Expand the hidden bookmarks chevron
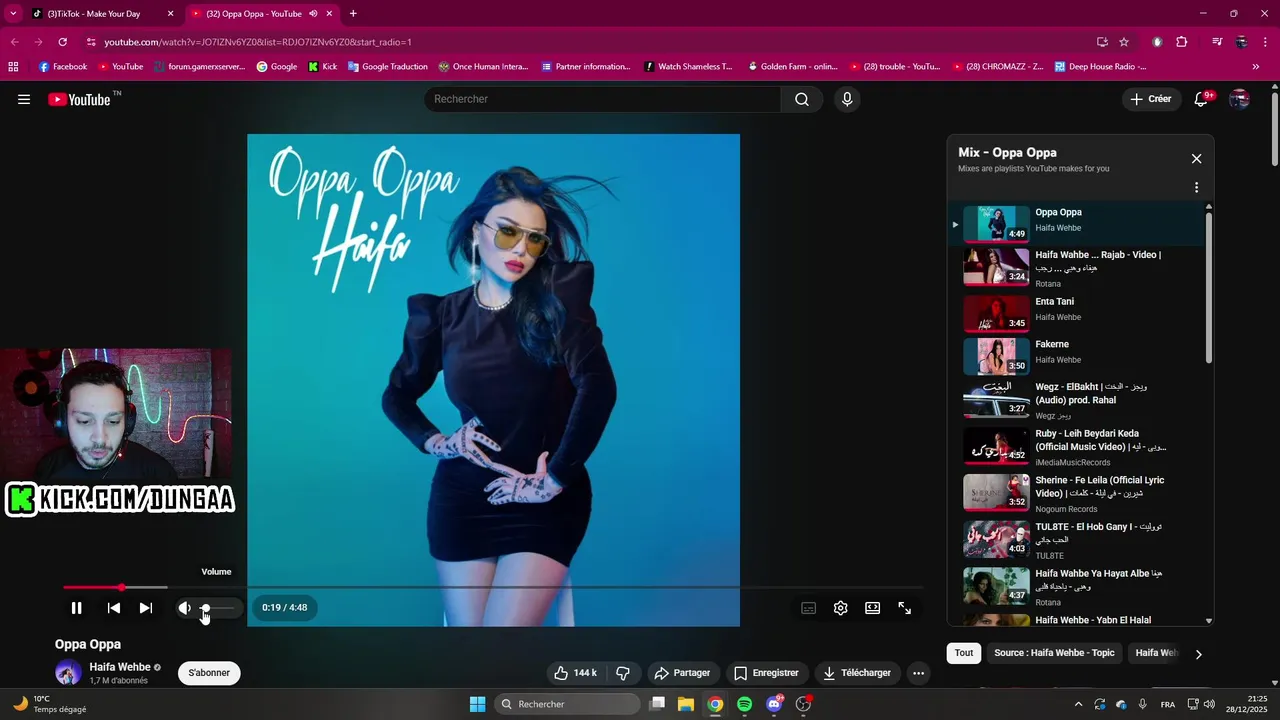Image resolution: width=1280 pixels, height=720 pixels. [1255, 67]
